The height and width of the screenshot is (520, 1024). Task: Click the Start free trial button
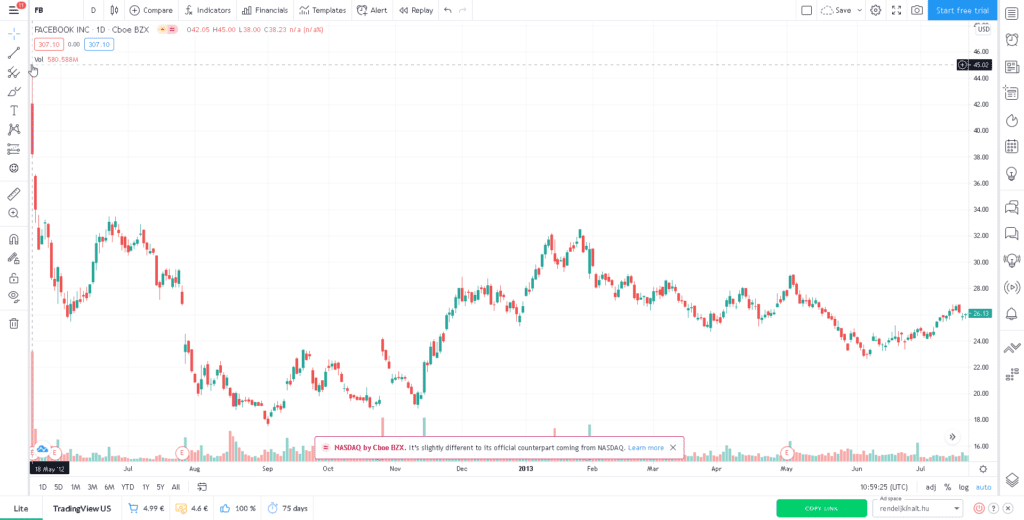pyautogui.click(x=962, y=10)
